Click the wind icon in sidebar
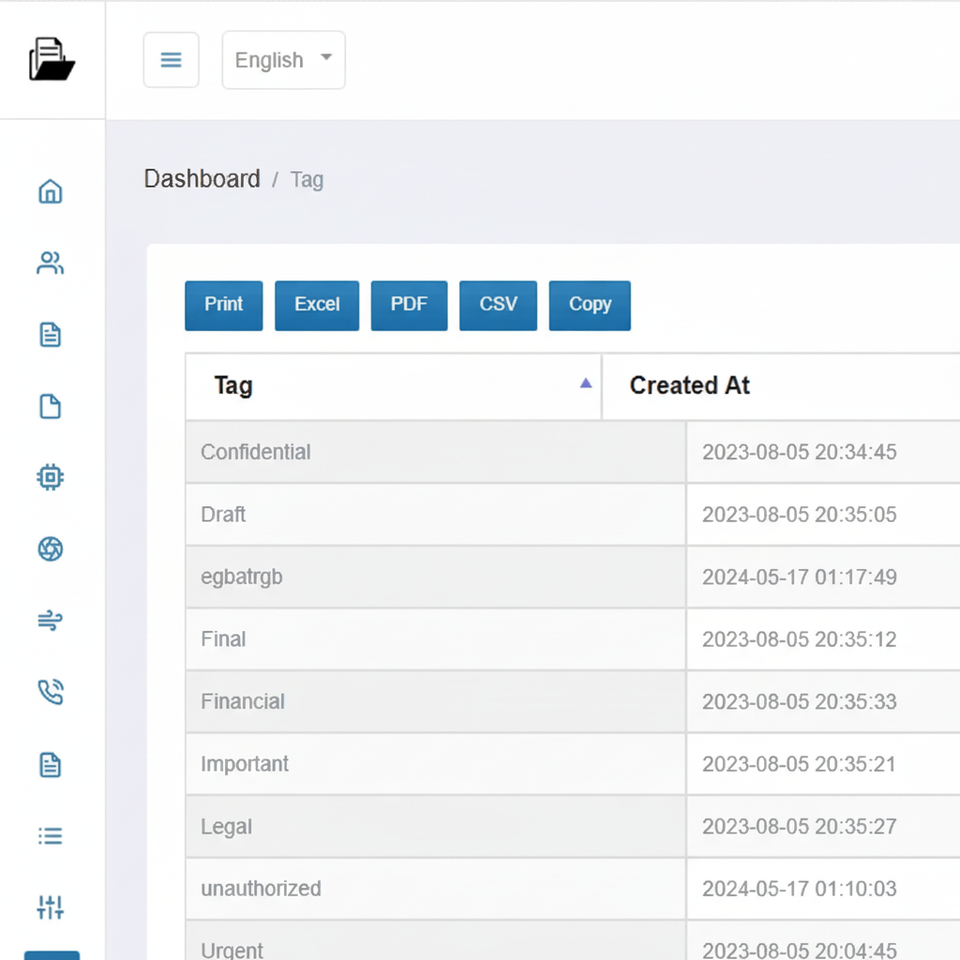 click(50, 620)
